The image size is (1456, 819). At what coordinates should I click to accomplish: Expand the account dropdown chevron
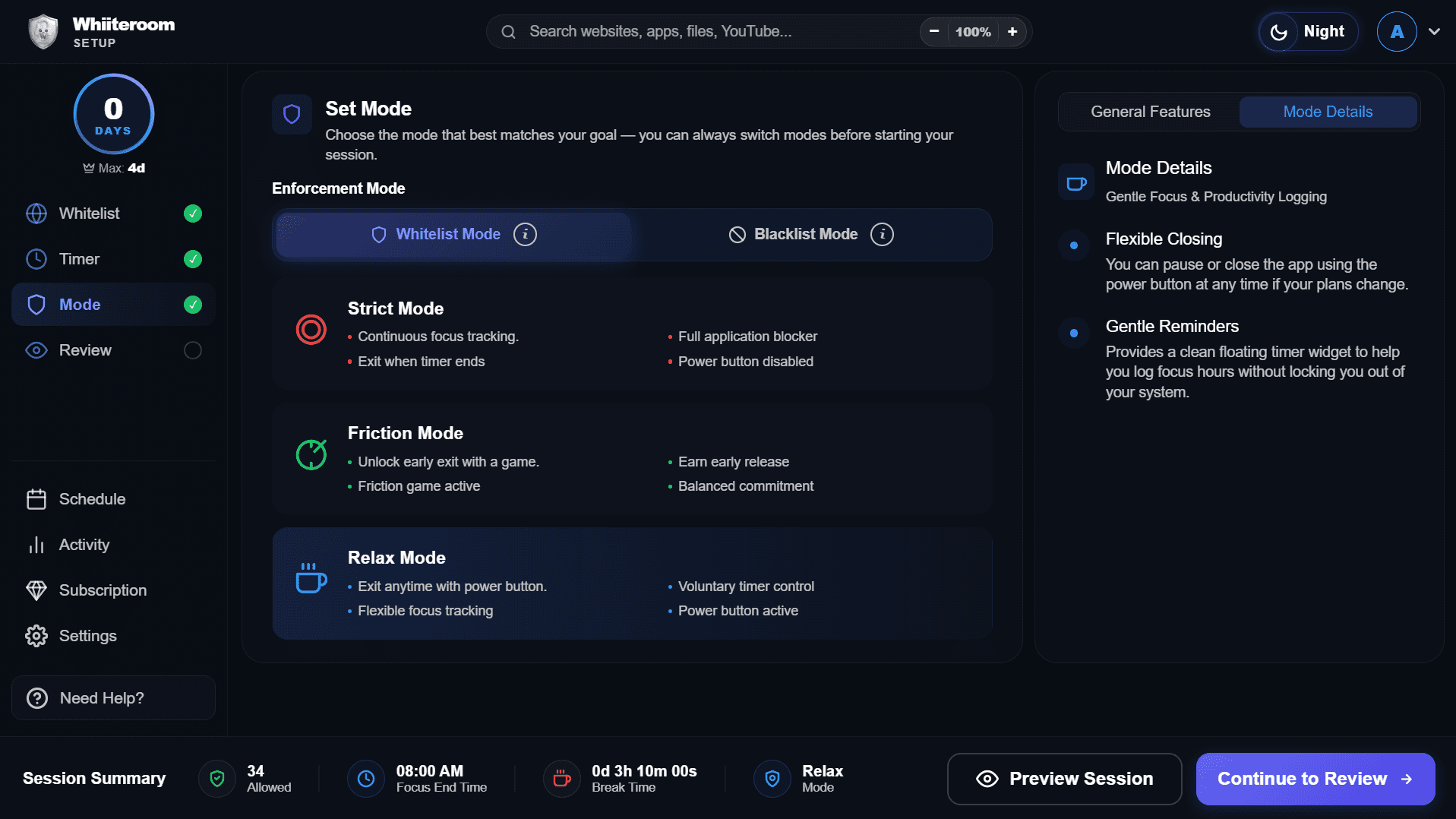pos(1434,32)
